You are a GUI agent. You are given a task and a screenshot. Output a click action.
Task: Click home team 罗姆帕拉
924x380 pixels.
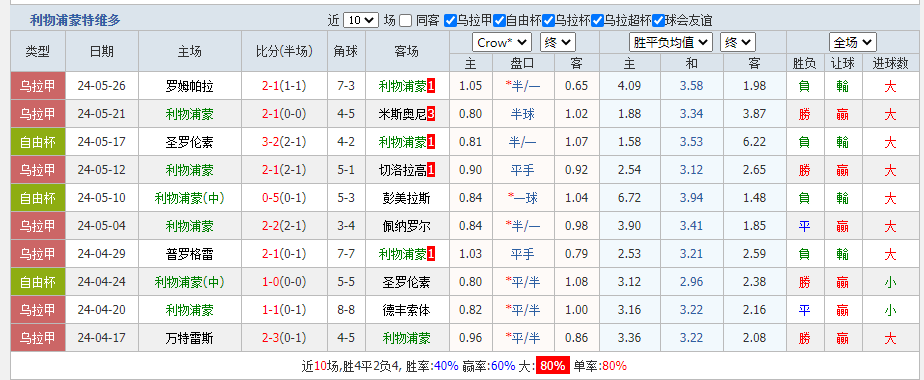point(190,87)
